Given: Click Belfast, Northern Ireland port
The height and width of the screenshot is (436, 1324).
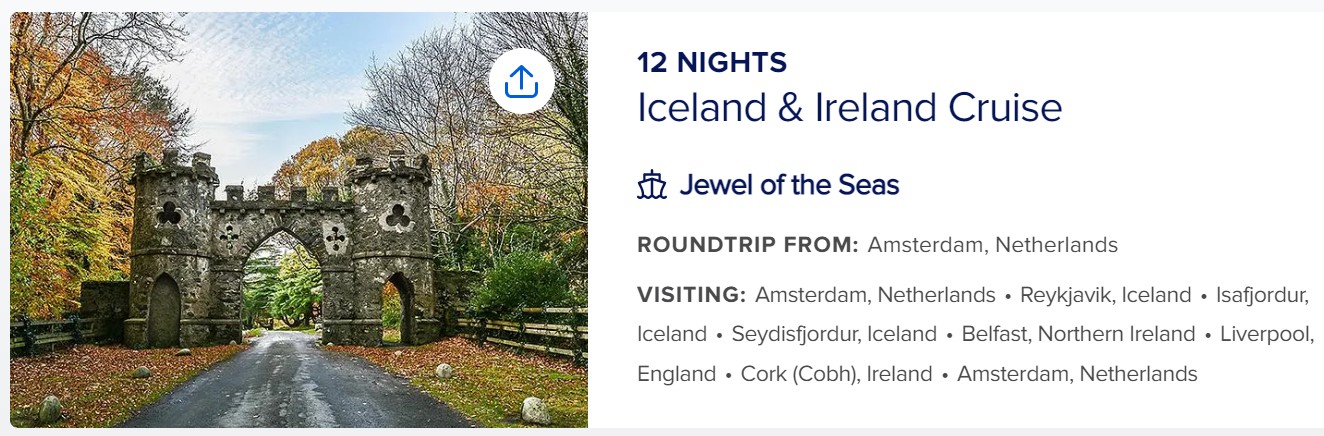Looking at the screenshot, I should click(x=1078, y=334).
